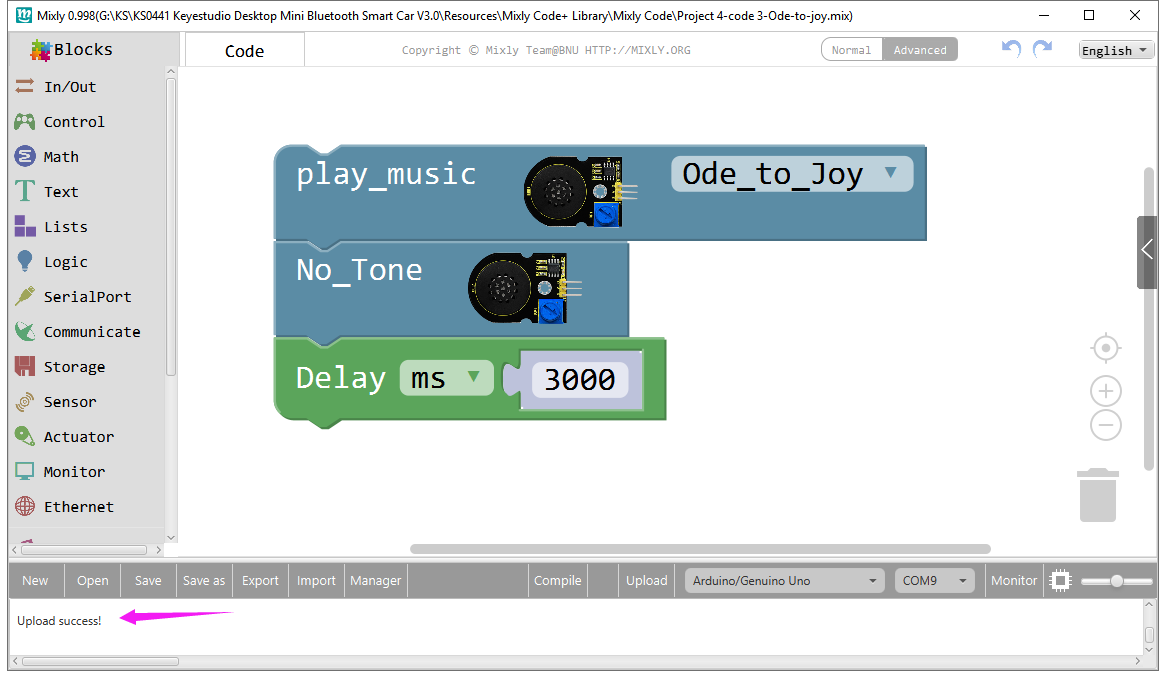This screenshot has width=1166, height=678.
Task: Click the Mixly app icon in title bar
Action: [24, 16]
